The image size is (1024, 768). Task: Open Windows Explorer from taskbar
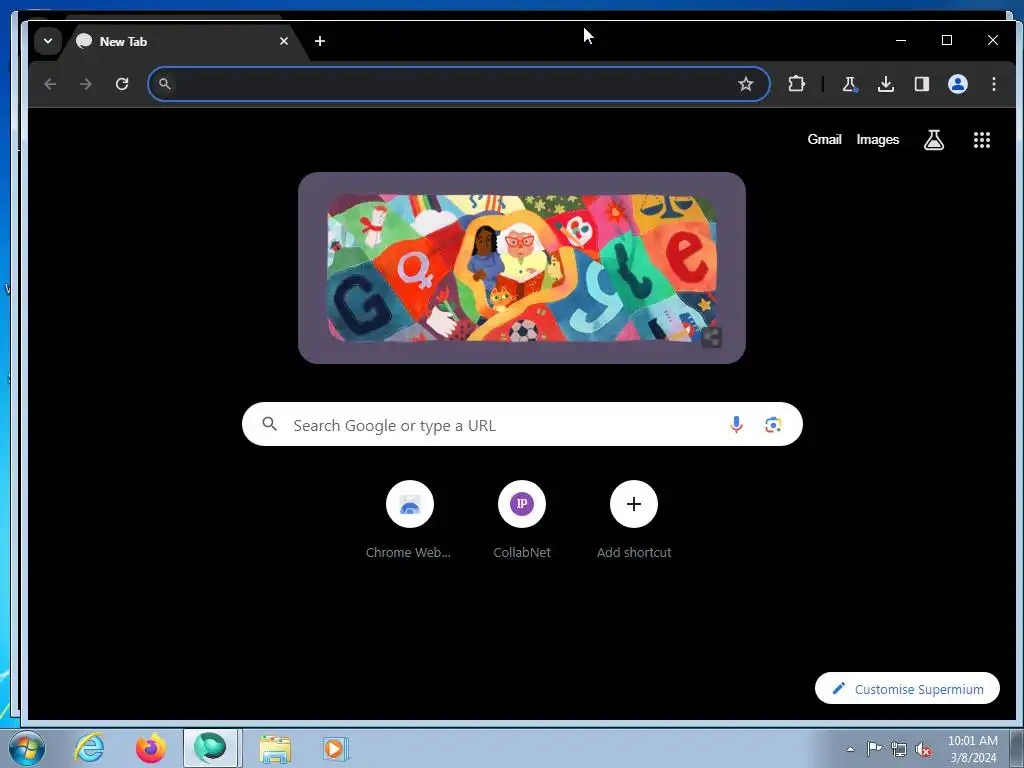[275, 748]
